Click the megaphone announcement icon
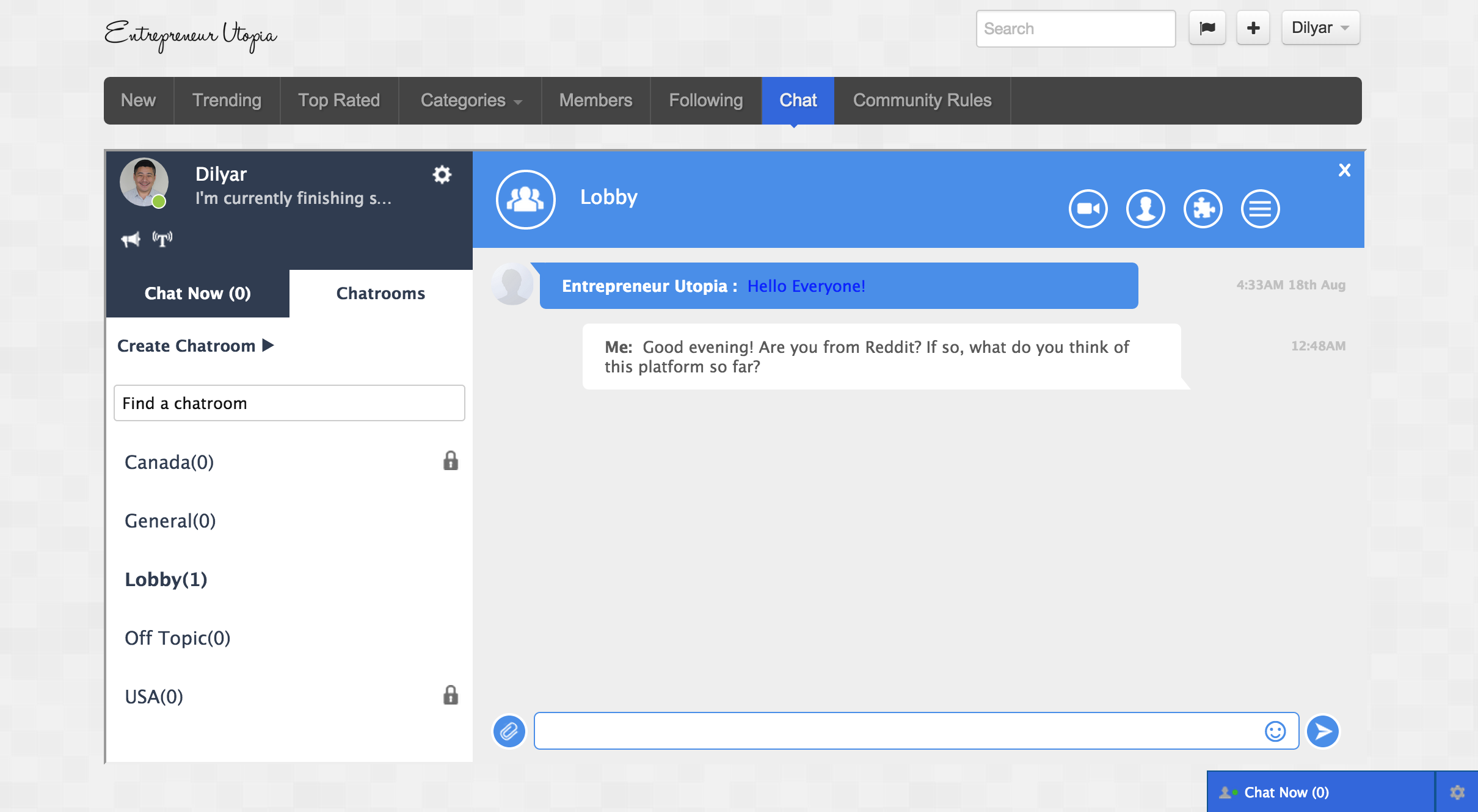The height and width of the screenshot is (812, 1478). pyautogui.click(x=131, y=239)
